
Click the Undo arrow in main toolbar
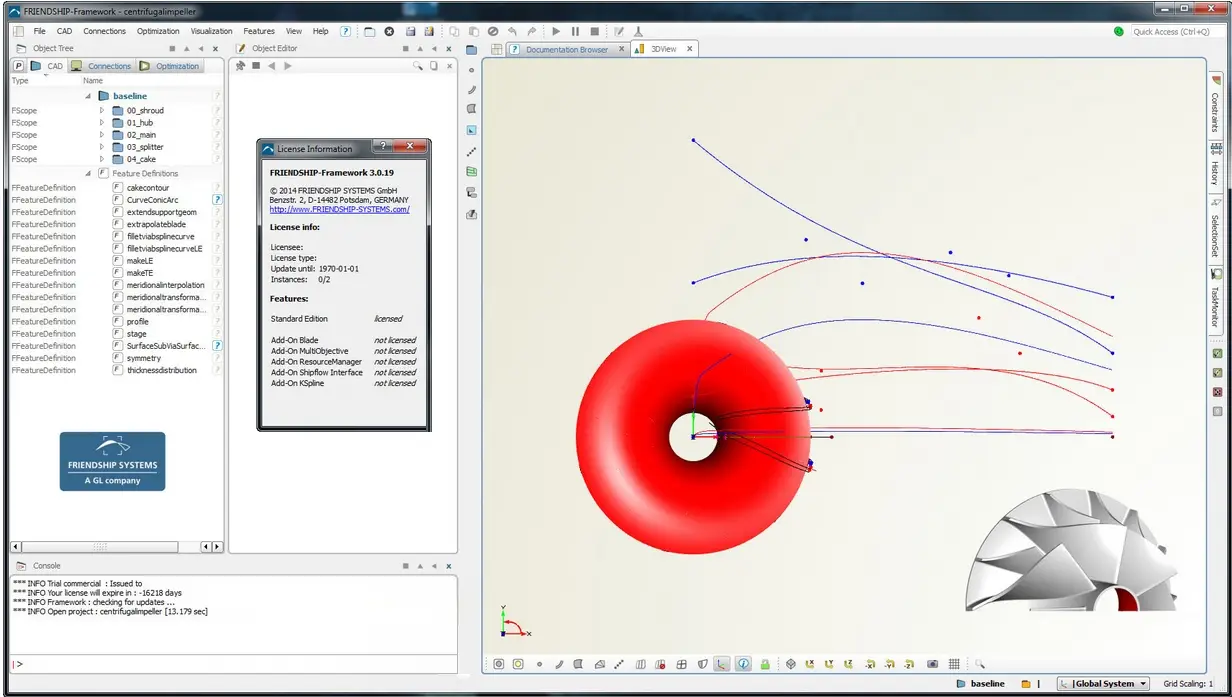tap(512, 31)
